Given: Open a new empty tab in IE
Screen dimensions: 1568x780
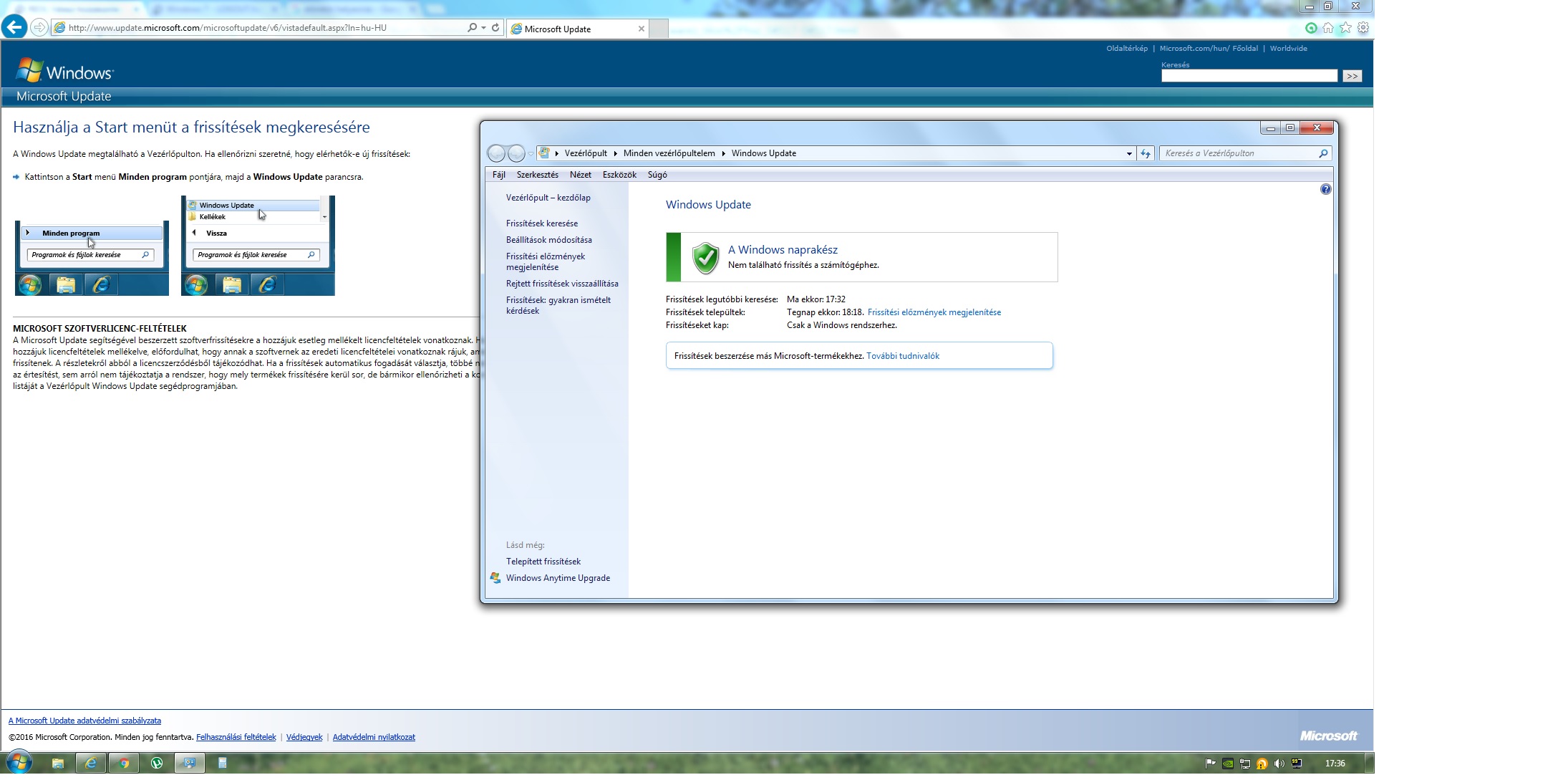Looking at the screenshot, I should click(659, 29).
